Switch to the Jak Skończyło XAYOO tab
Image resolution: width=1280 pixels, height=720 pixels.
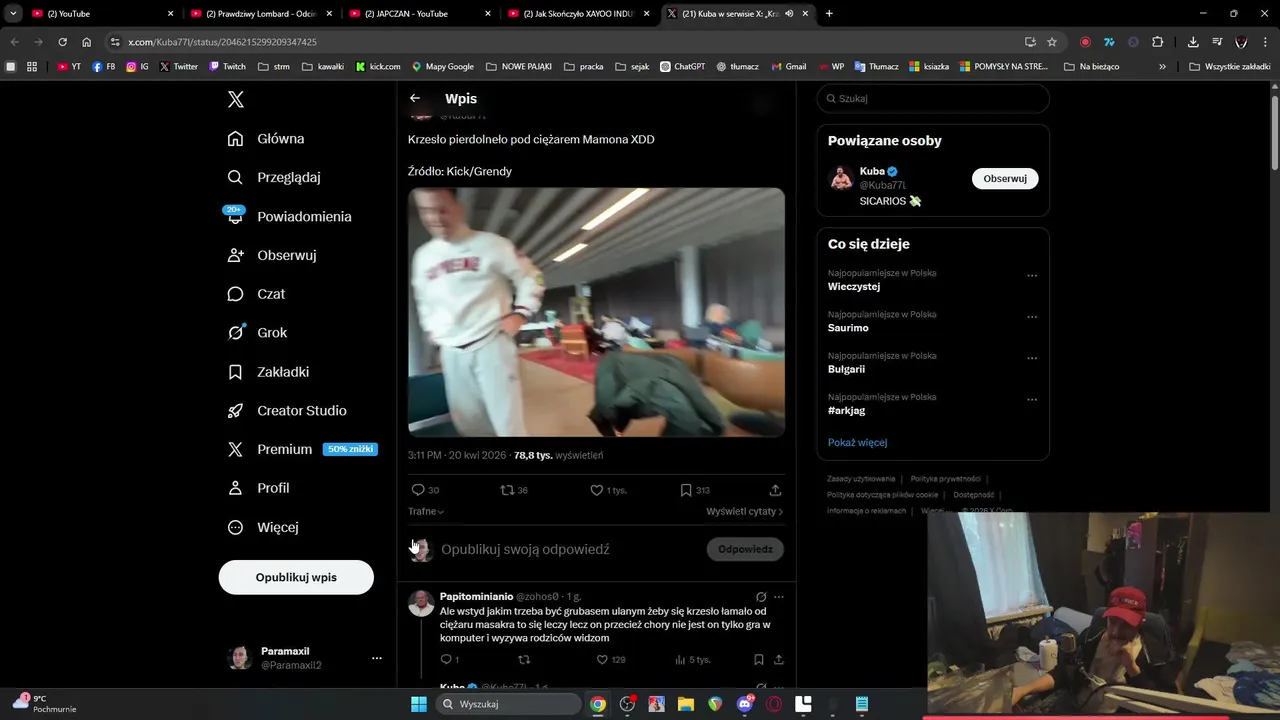[x=578, y=14]
